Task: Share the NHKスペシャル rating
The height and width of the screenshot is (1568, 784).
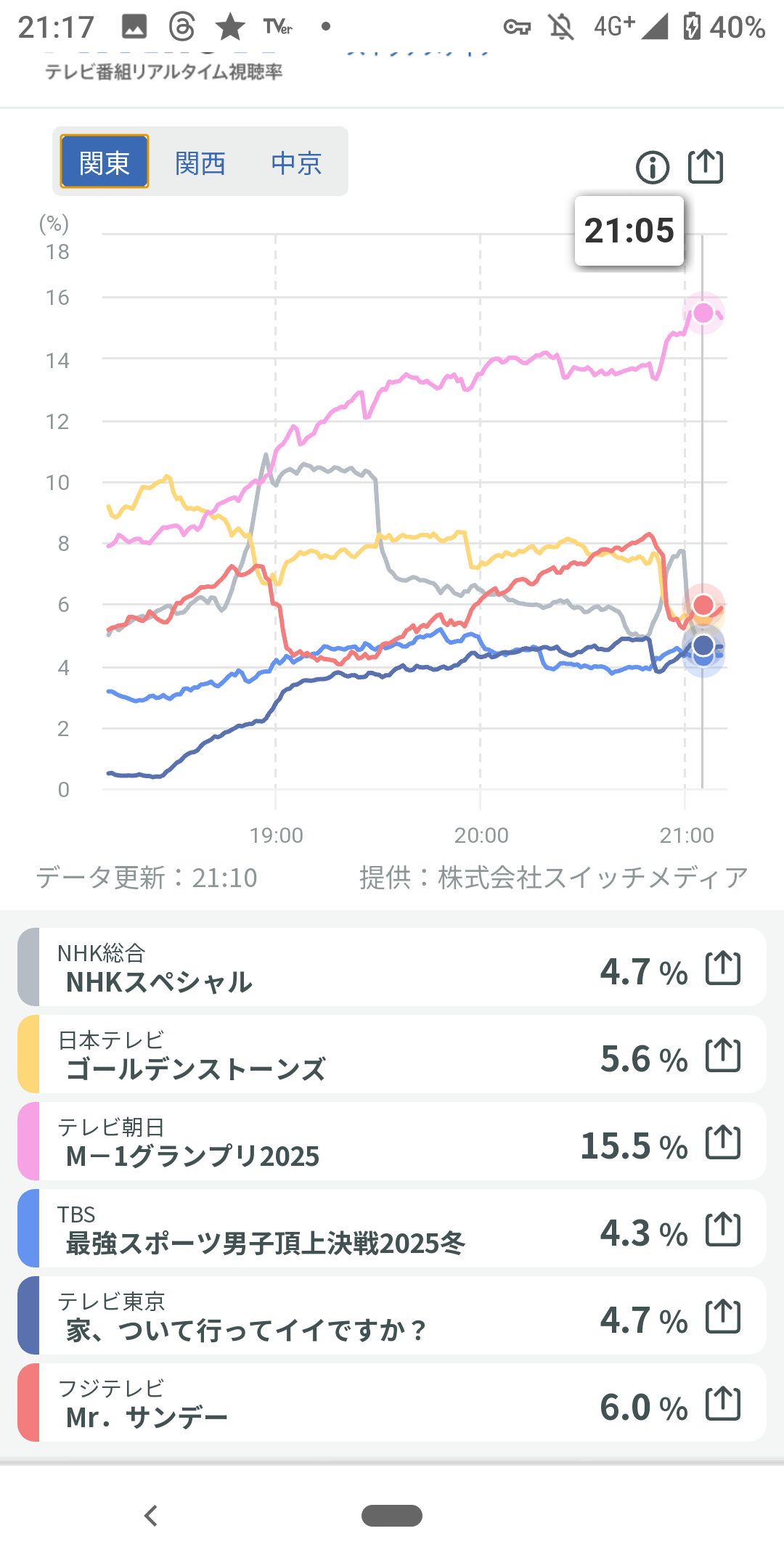Action: click(723, 968)
